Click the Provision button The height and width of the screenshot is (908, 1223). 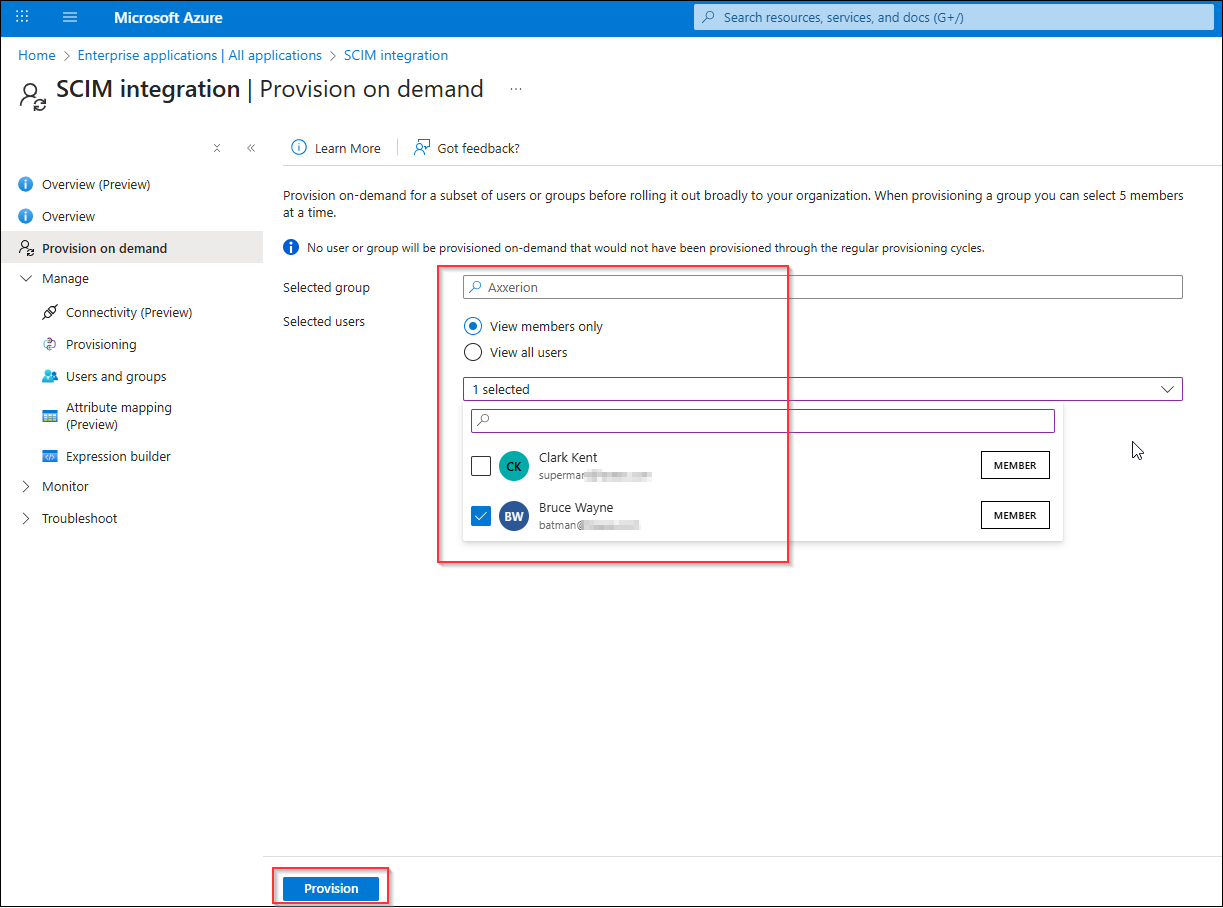tap(331, 888)
